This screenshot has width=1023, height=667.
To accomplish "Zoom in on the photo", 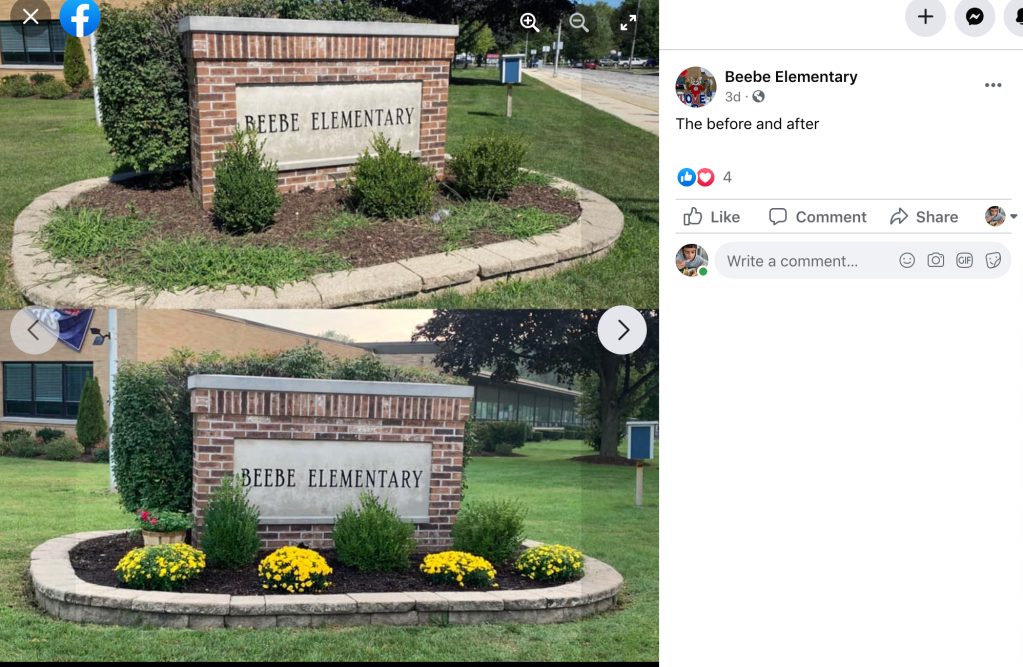I will pyautogui.click(x=529, y=22).
